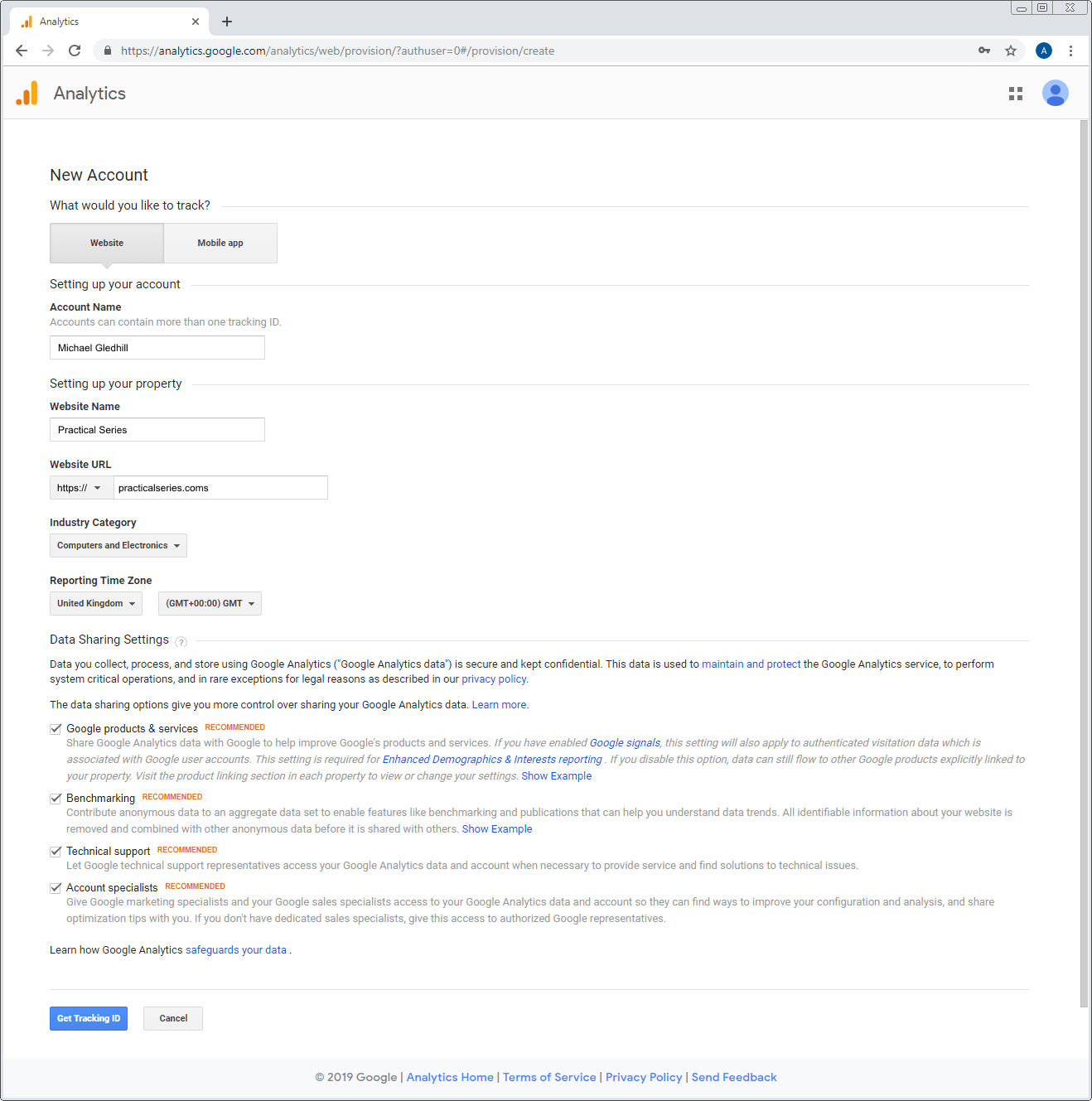
Task: Open the (GMT+00:00) GMT time zone dropdown
Action: click(x=210, y=604)
